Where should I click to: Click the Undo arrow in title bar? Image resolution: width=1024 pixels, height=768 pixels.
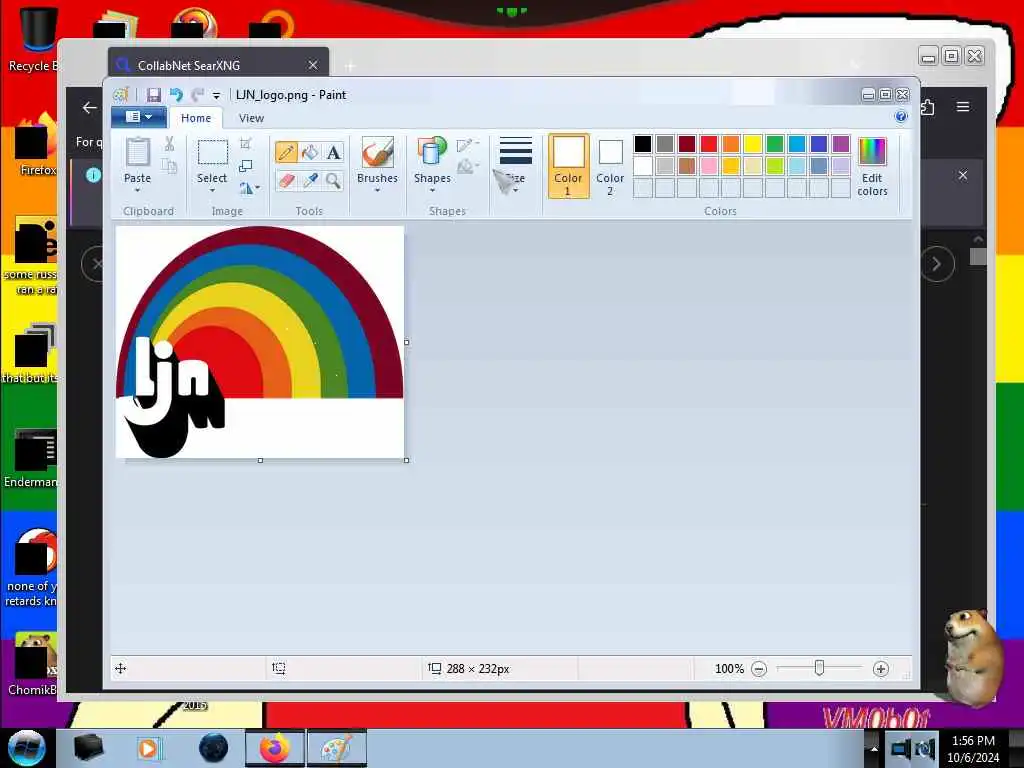click(176, 95)
